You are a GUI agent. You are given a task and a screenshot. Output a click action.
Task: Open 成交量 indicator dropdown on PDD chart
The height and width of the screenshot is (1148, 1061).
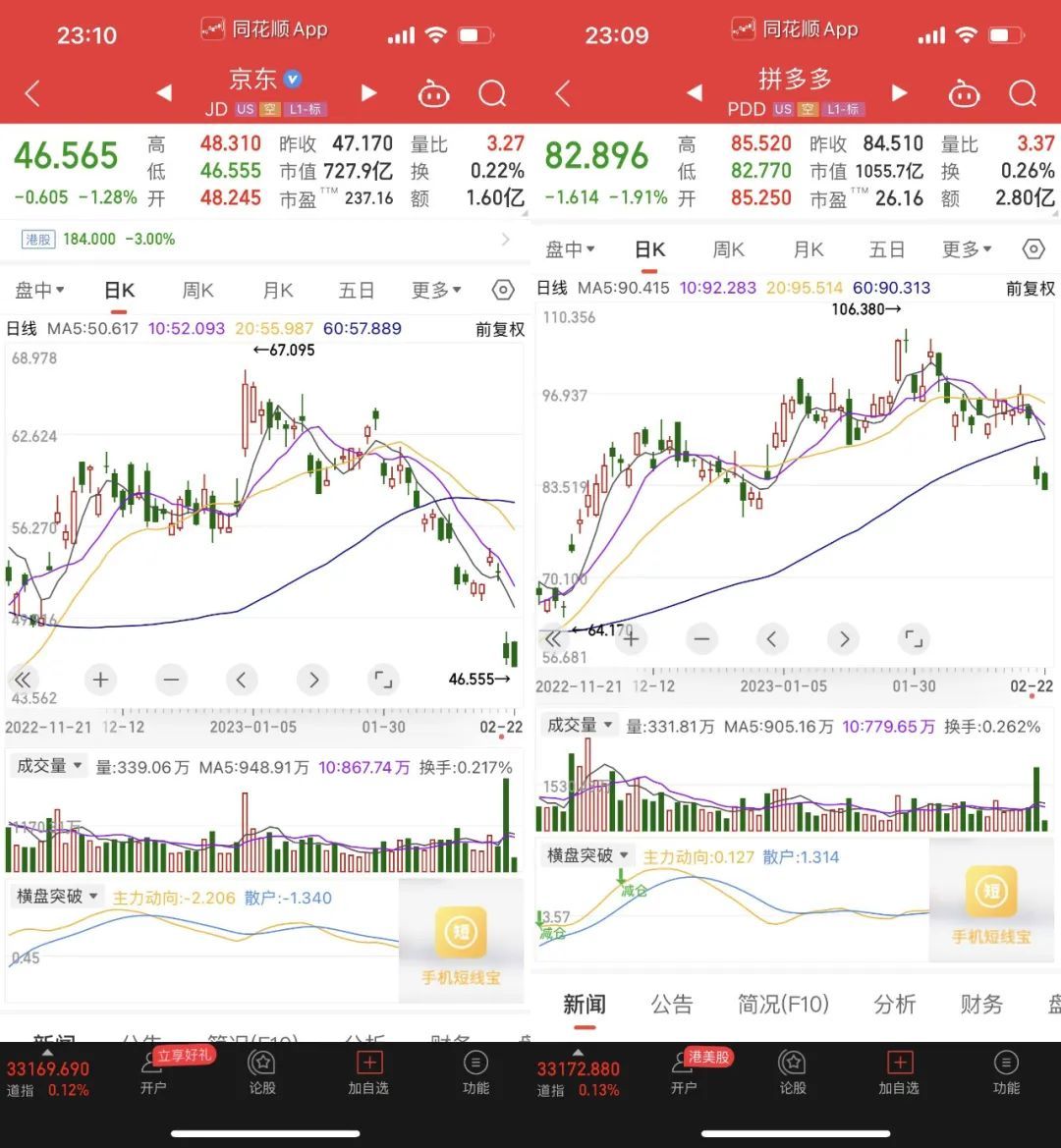pos(580,726)
